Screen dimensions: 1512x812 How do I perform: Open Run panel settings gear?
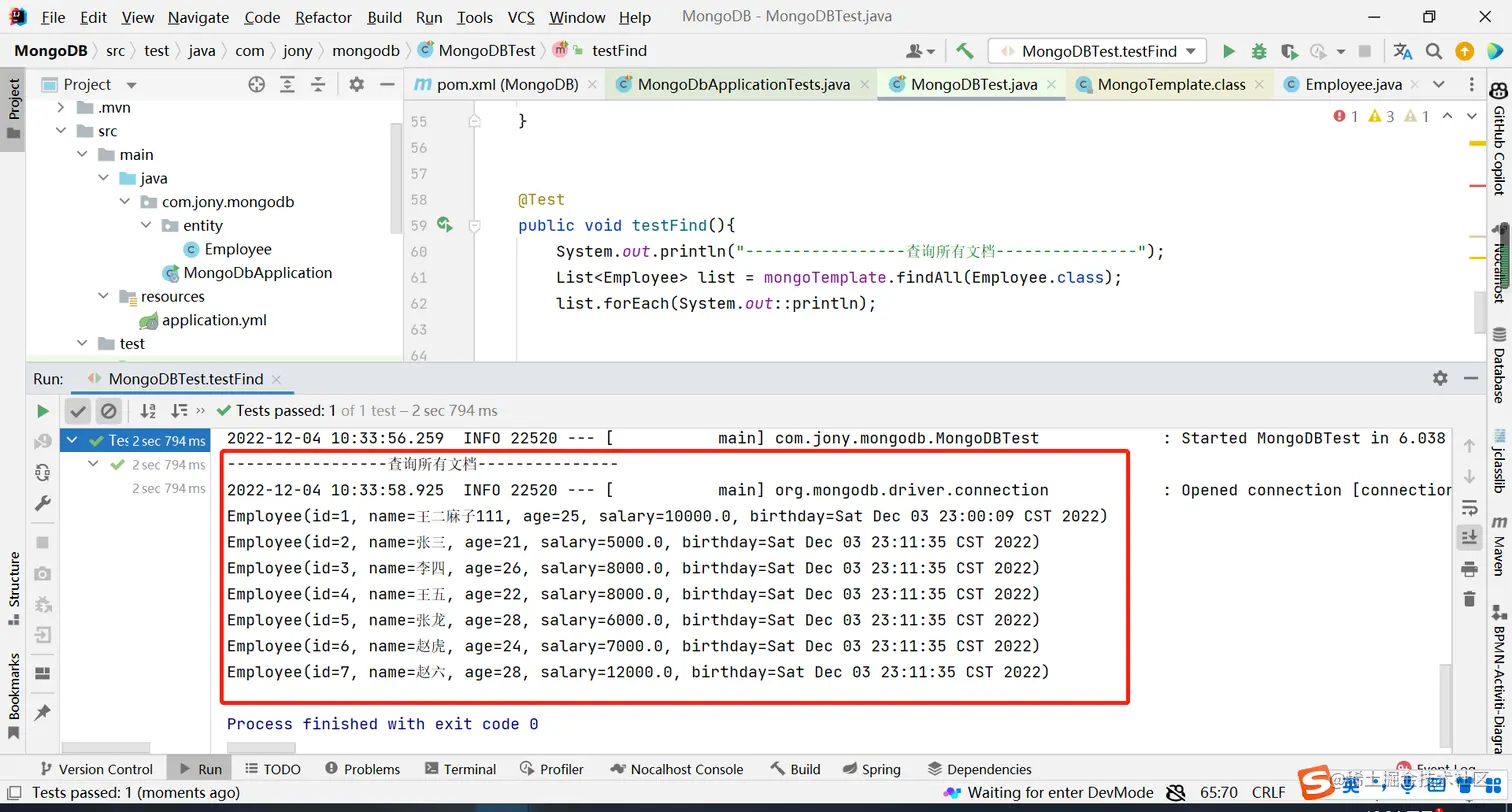(1440, 378)
